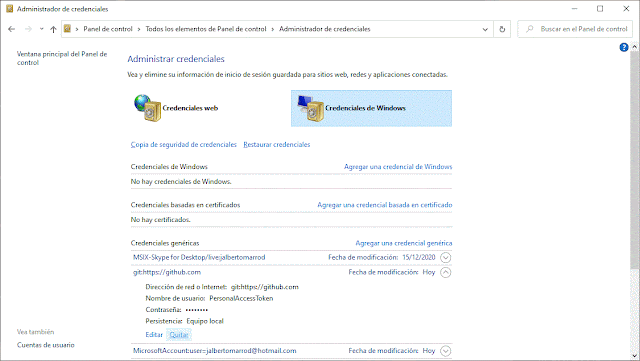Click Todos los elementos de Panel de control breadcrumb
Viewport: 640px width, 361px height.
(x=206, y=29)
